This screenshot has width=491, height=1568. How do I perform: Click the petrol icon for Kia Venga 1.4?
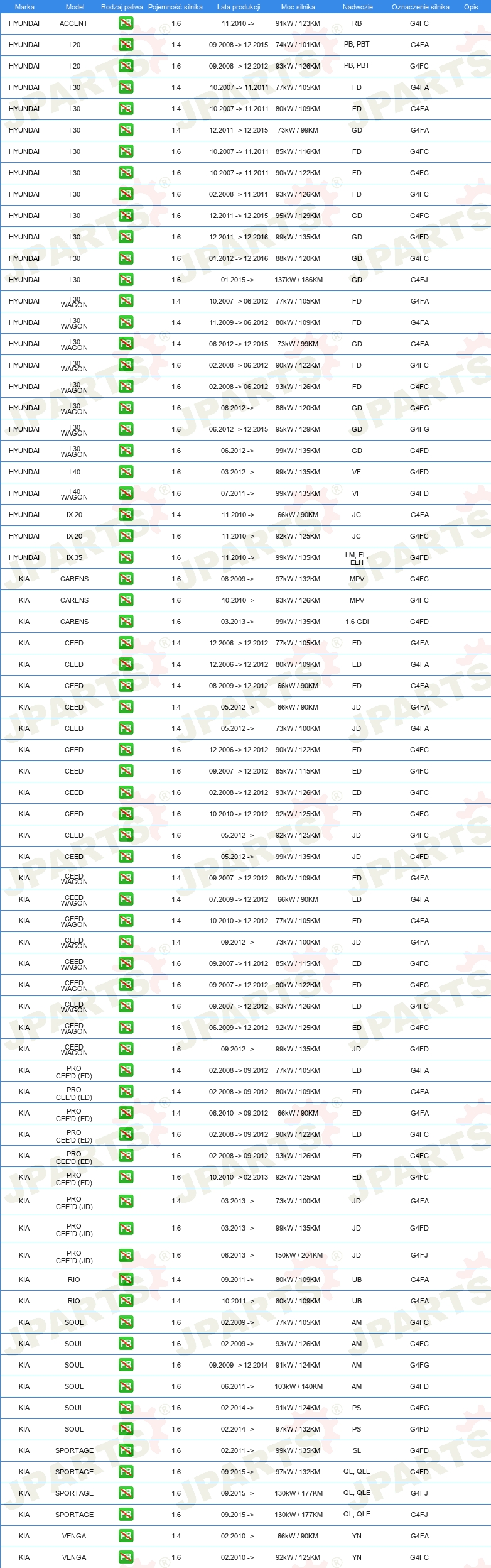pos(126,1536)
